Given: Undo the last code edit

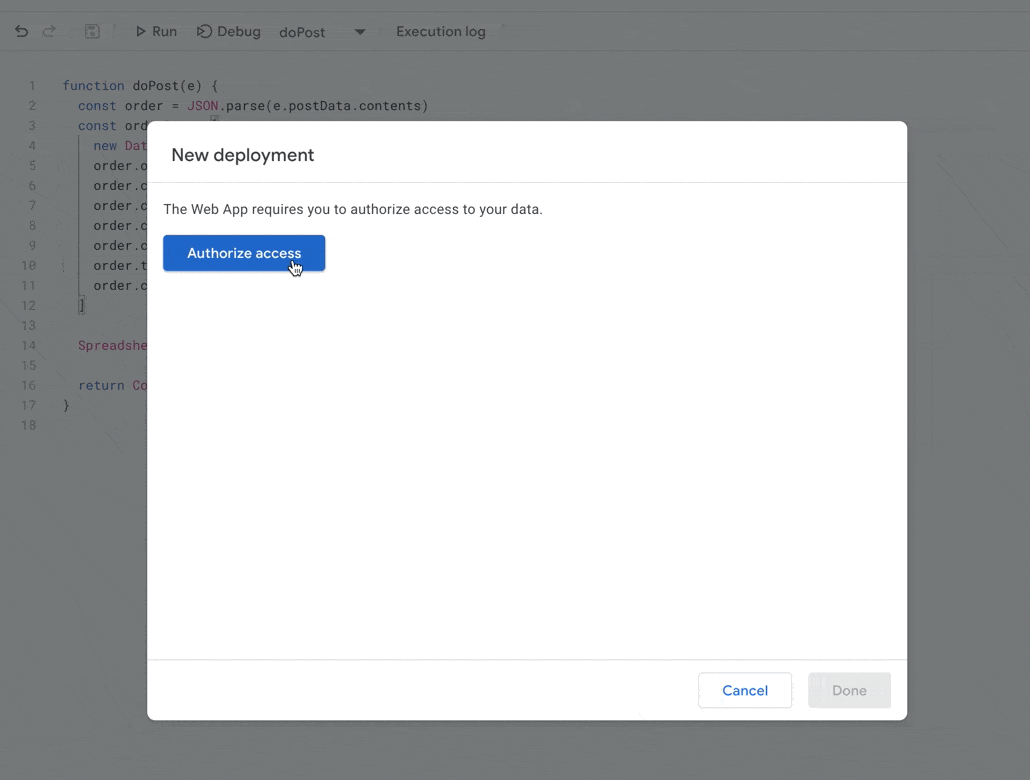Looking at the screenshot, I should 21,31.
